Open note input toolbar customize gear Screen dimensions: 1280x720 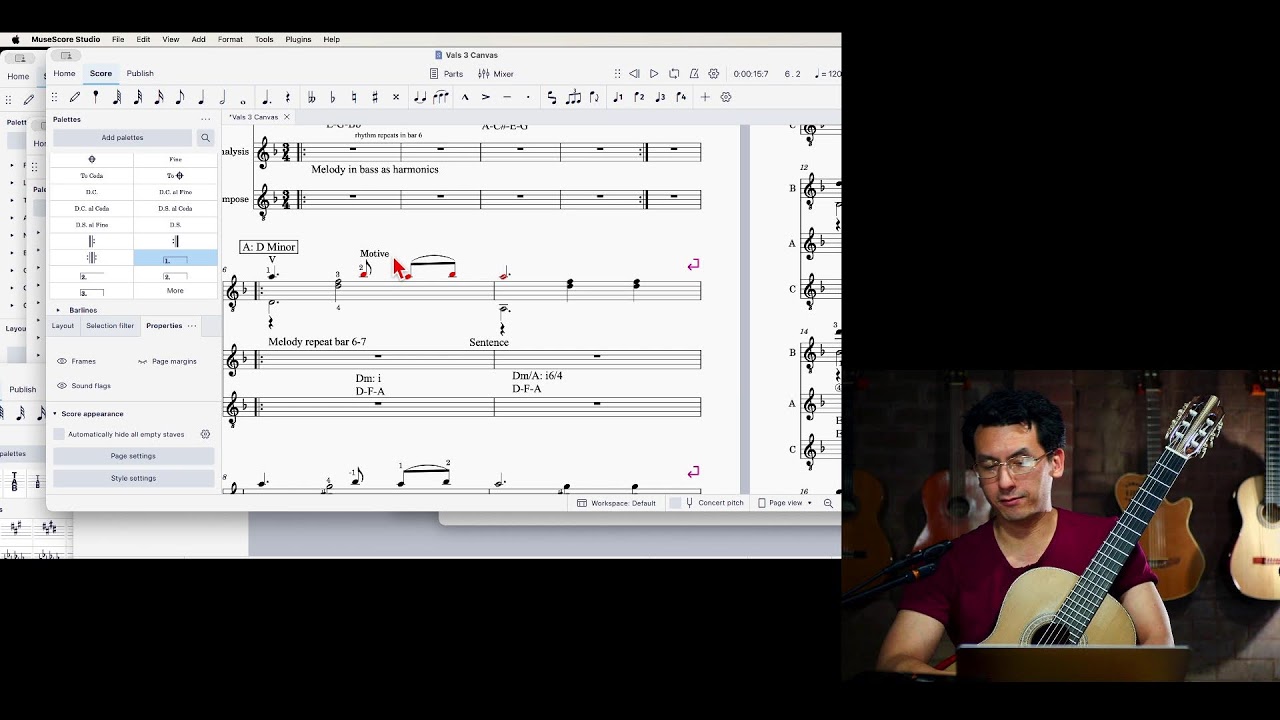(726, 97)
